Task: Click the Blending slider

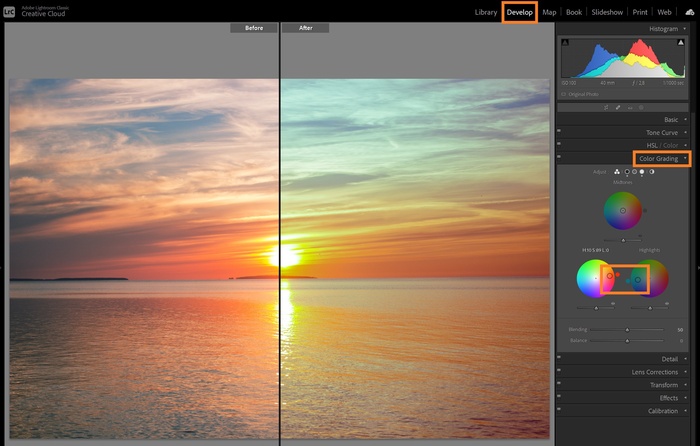Action: click(627, 330)
